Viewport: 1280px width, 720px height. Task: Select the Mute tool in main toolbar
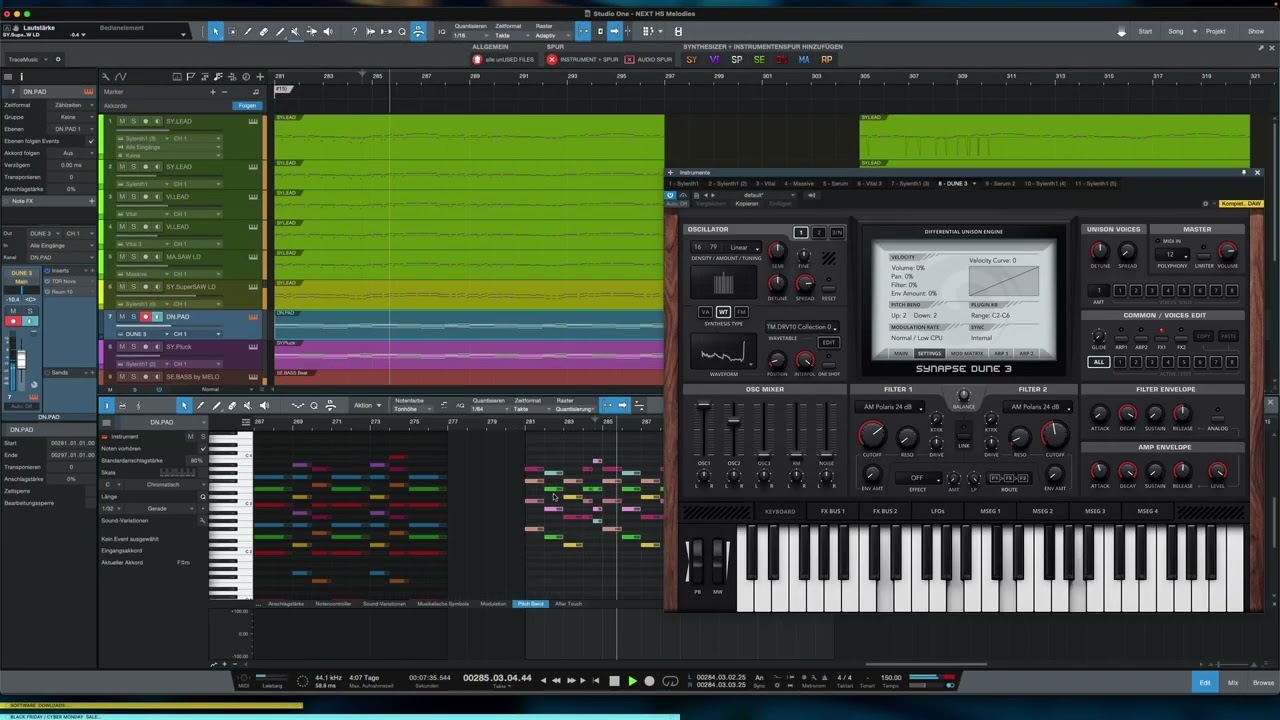point(295,32)
